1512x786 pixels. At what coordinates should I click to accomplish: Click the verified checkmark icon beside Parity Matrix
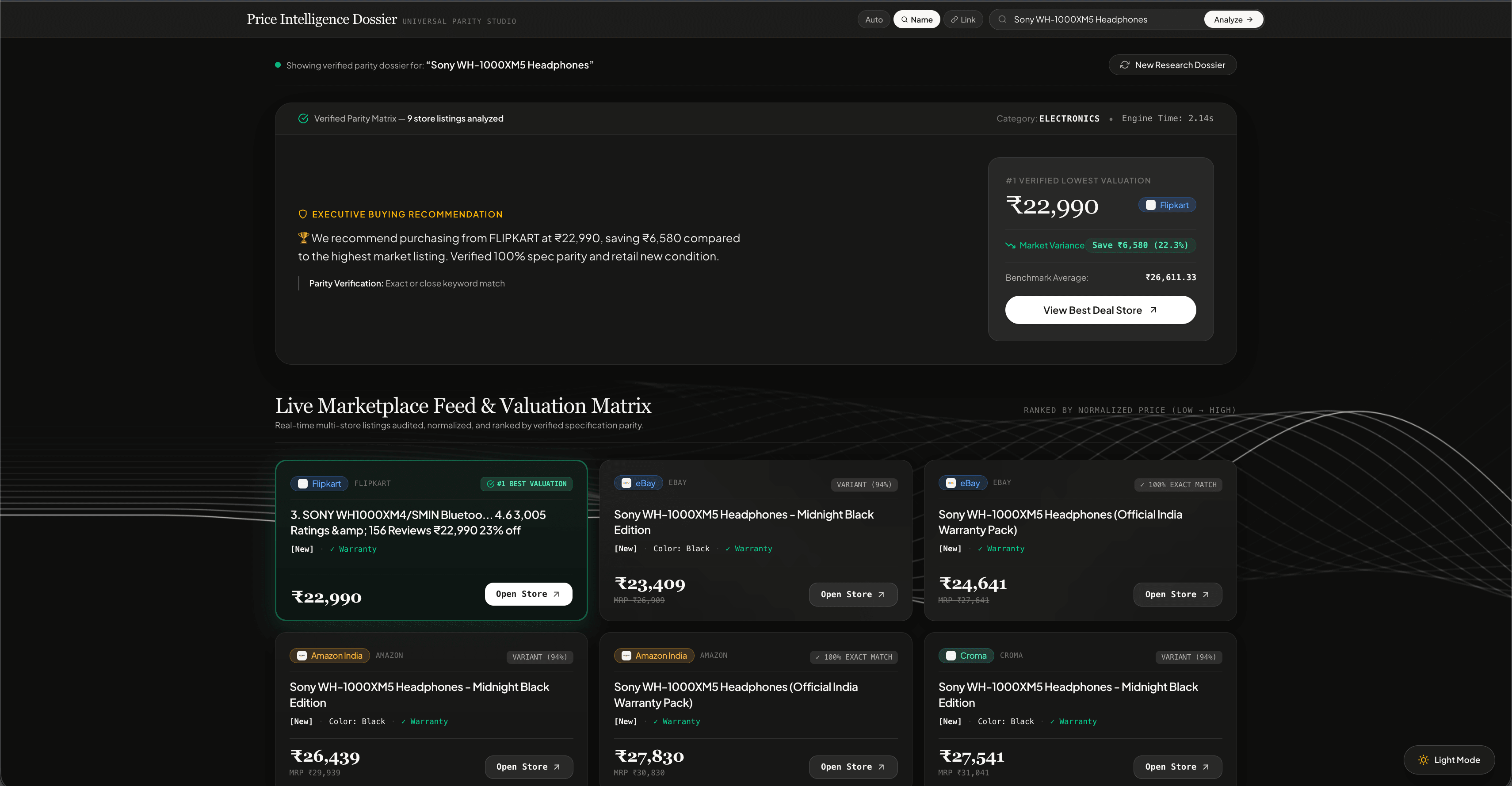303,118
